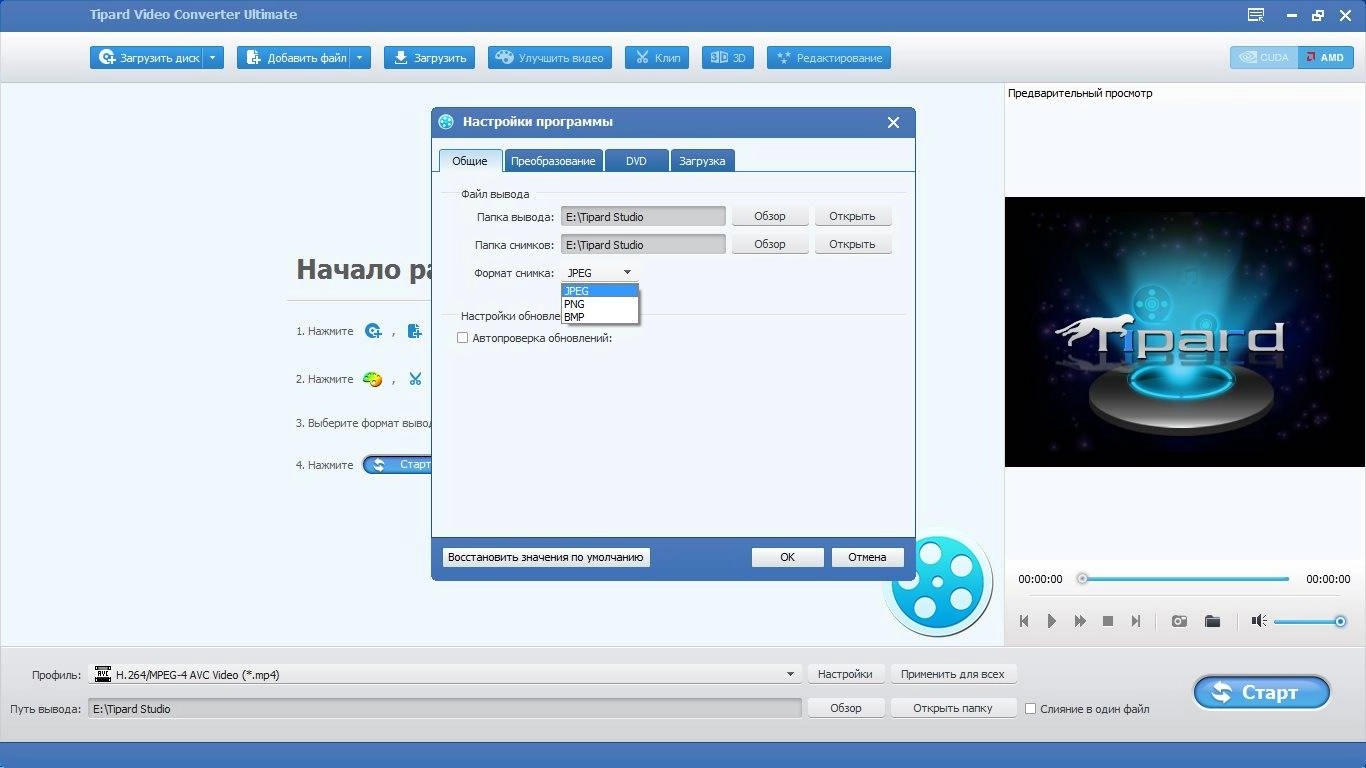The height and width of the screenshot is (768, 1366).
Task: Click Обзор for Папка снимков
Action: 770,244
